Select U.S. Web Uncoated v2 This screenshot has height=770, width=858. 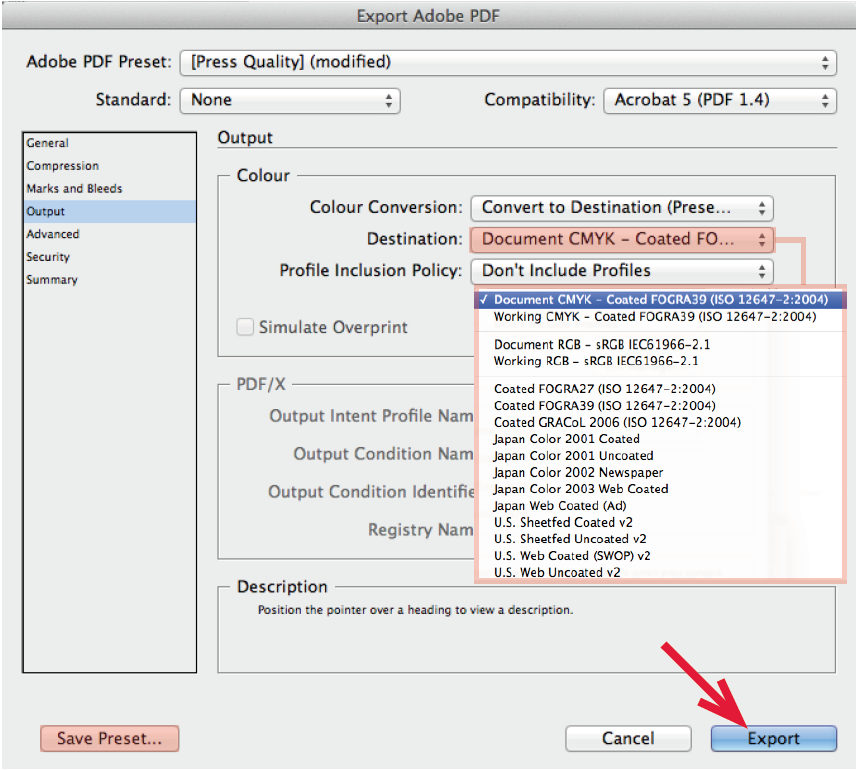point(660,572)
